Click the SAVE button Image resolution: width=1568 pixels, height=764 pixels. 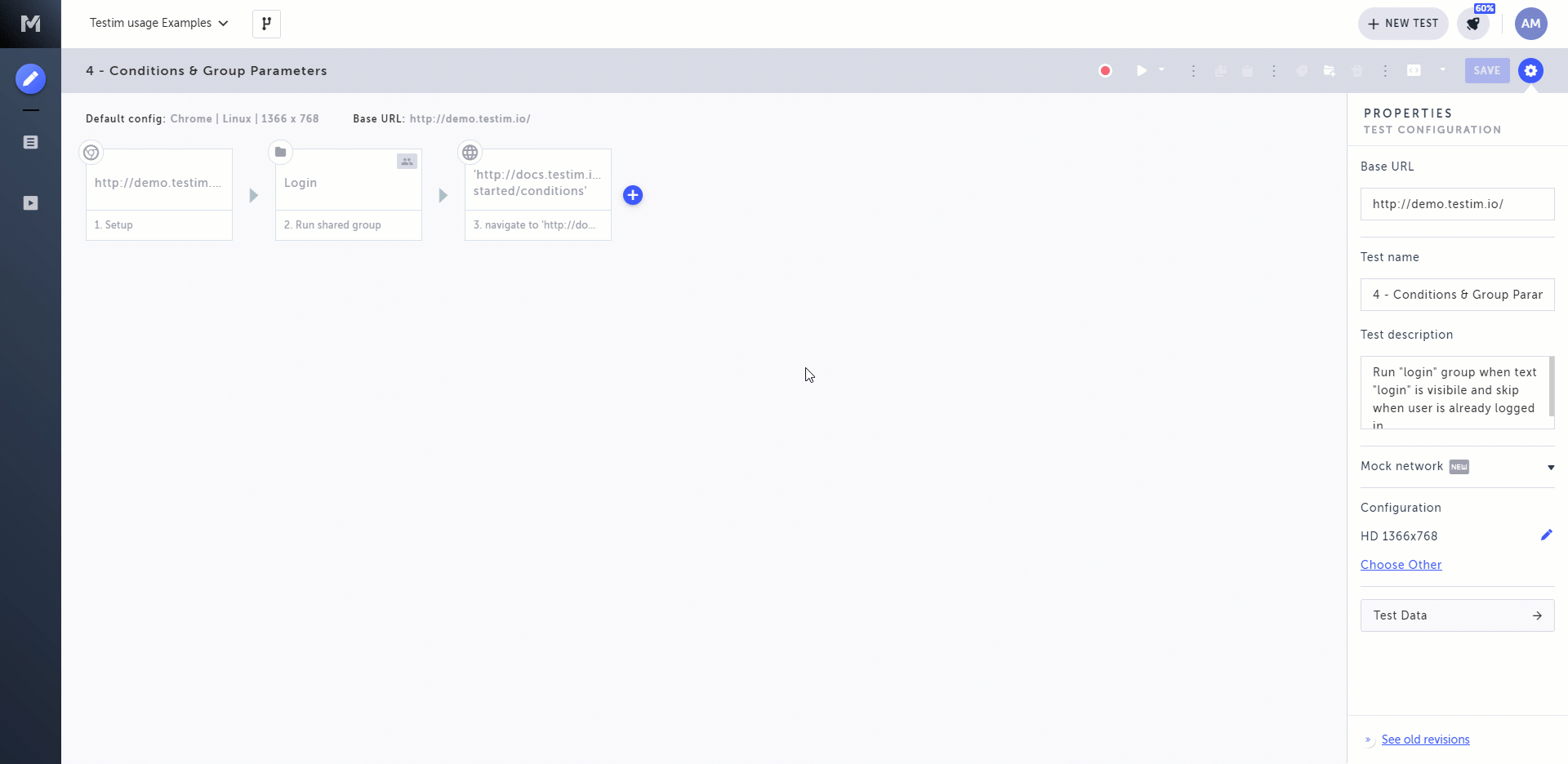tap(1487, 71)
